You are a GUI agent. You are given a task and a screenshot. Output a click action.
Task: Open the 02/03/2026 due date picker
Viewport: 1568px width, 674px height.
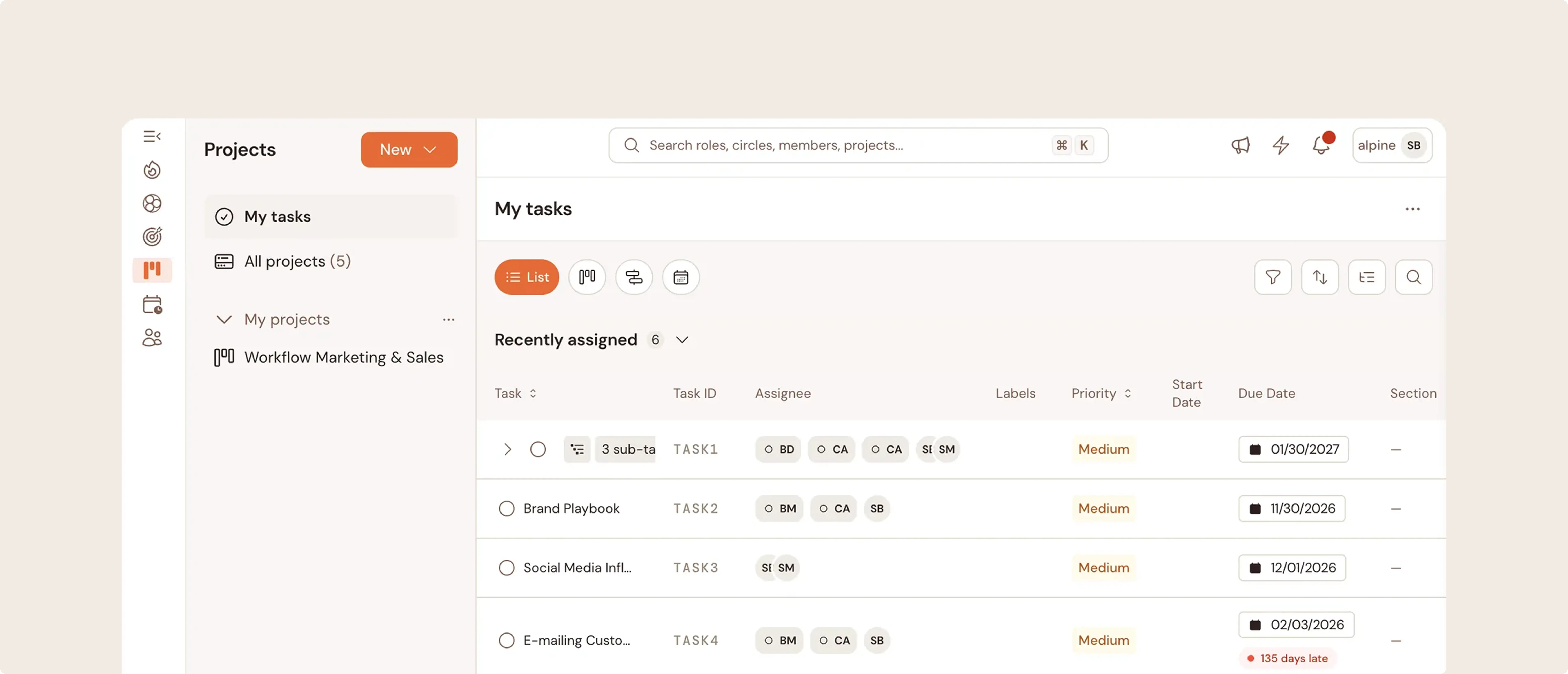click(1297, 625)
